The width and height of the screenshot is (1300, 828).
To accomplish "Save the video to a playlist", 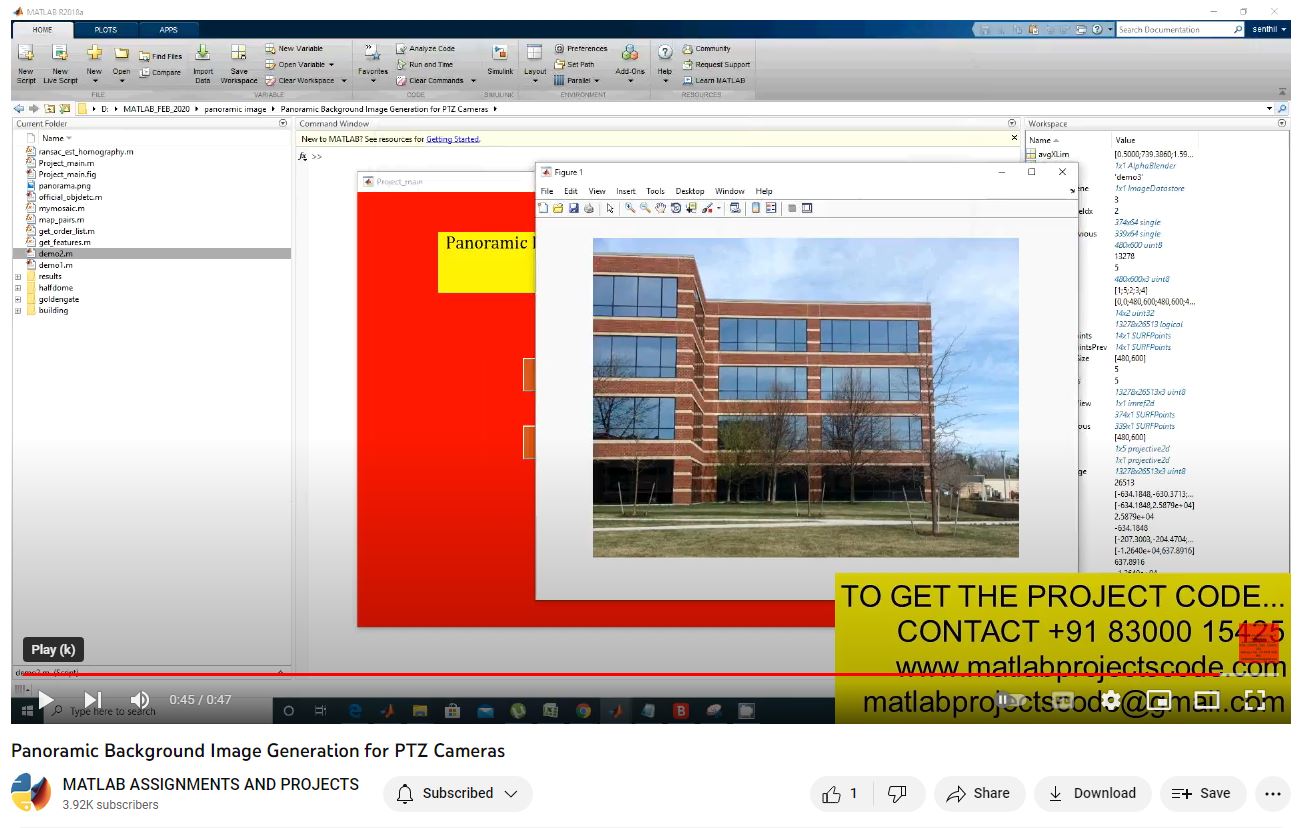I will pos(1203,793).
